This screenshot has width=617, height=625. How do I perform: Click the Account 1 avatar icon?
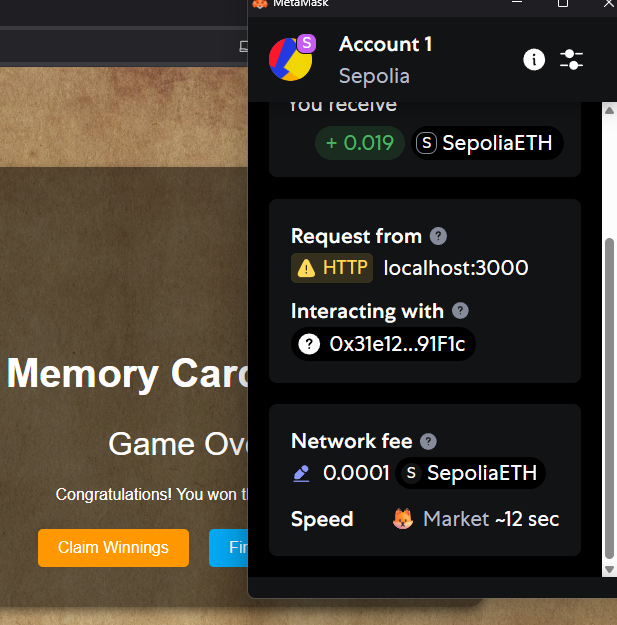pyautogui.click(x=291, y=59)
